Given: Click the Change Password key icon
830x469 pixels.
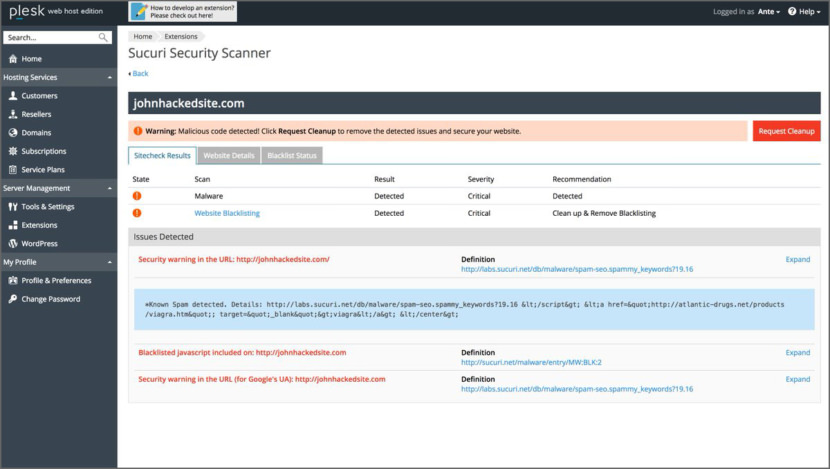Looking at the screenshot, I should pyautogui.click(x=13, y=299).
